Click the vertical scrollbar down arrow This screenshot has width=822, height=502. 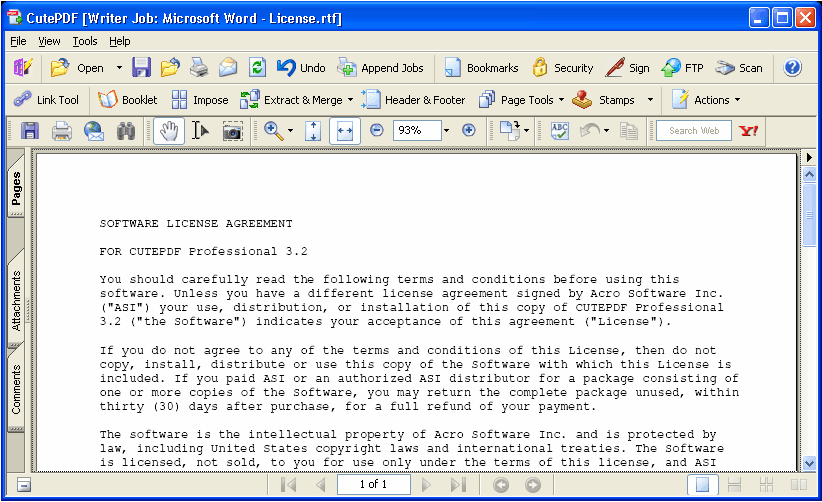tap(809, 463)
